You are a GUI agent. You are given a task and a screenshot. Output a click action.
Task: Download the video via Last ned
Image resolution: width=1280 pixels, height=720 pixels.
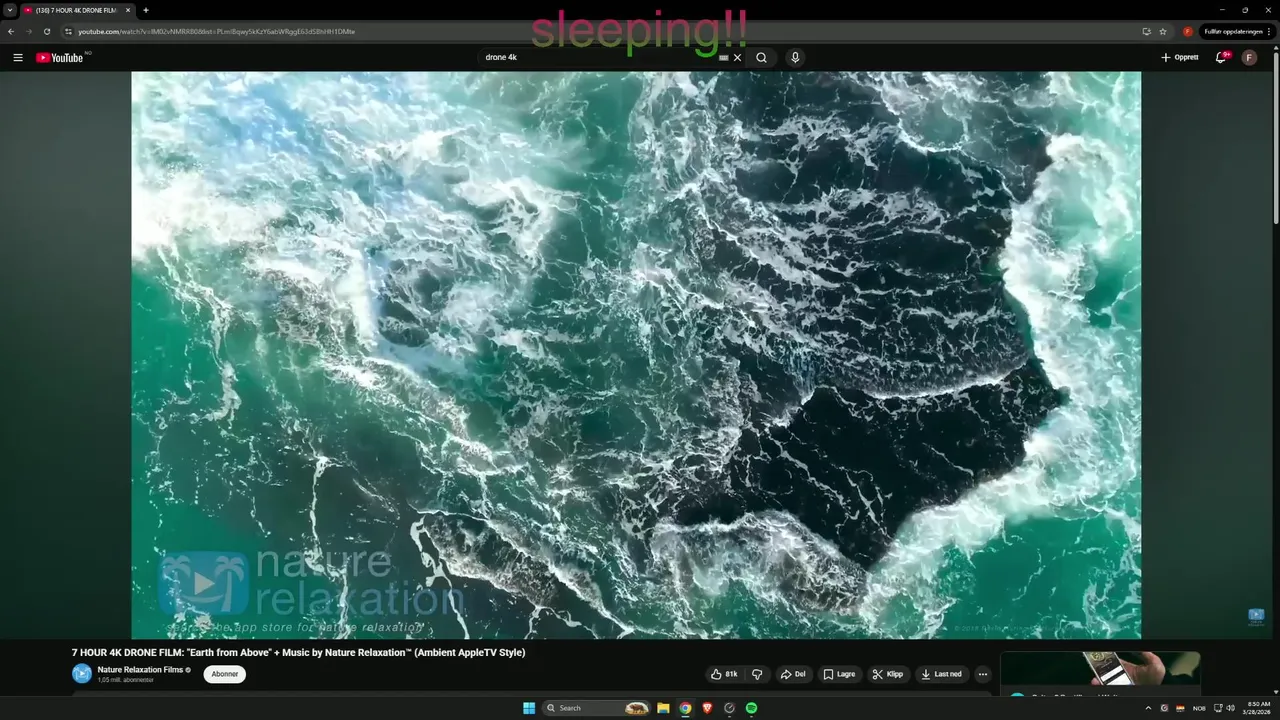pyautogui.click(x=942, y=674)
